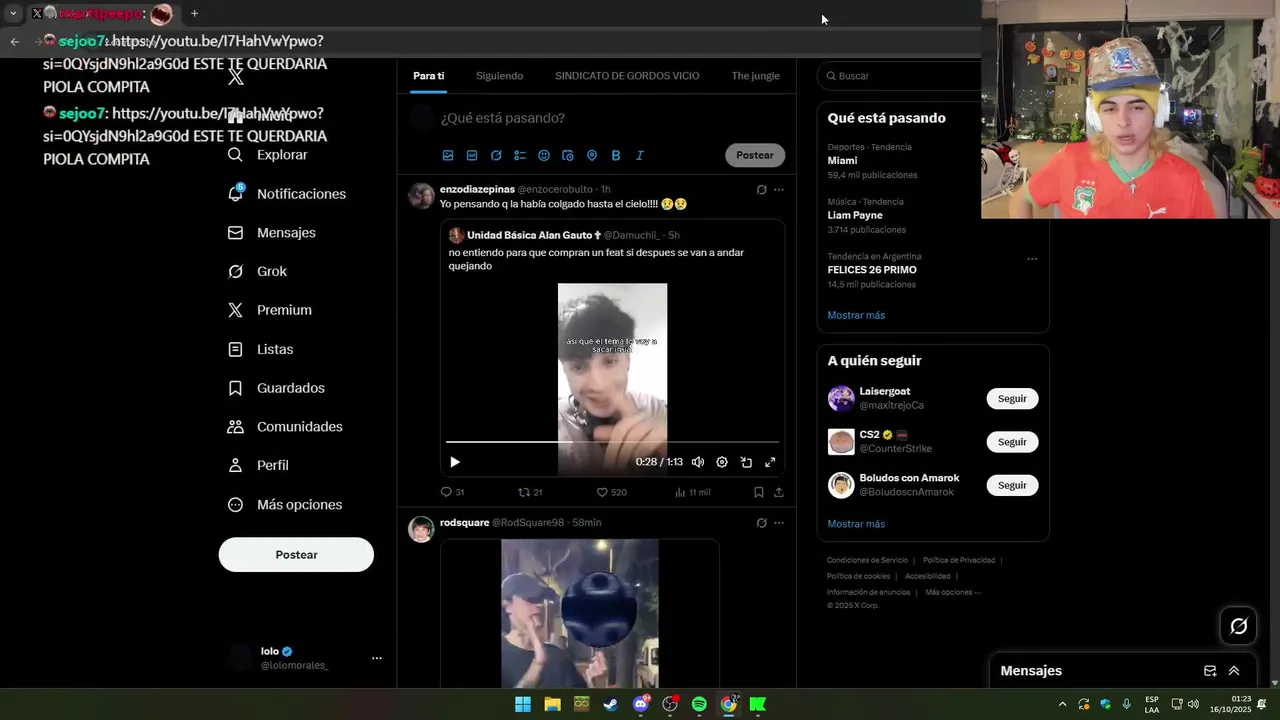
Task: Share the enzodiazepinas post
Action: pos(779,492)
